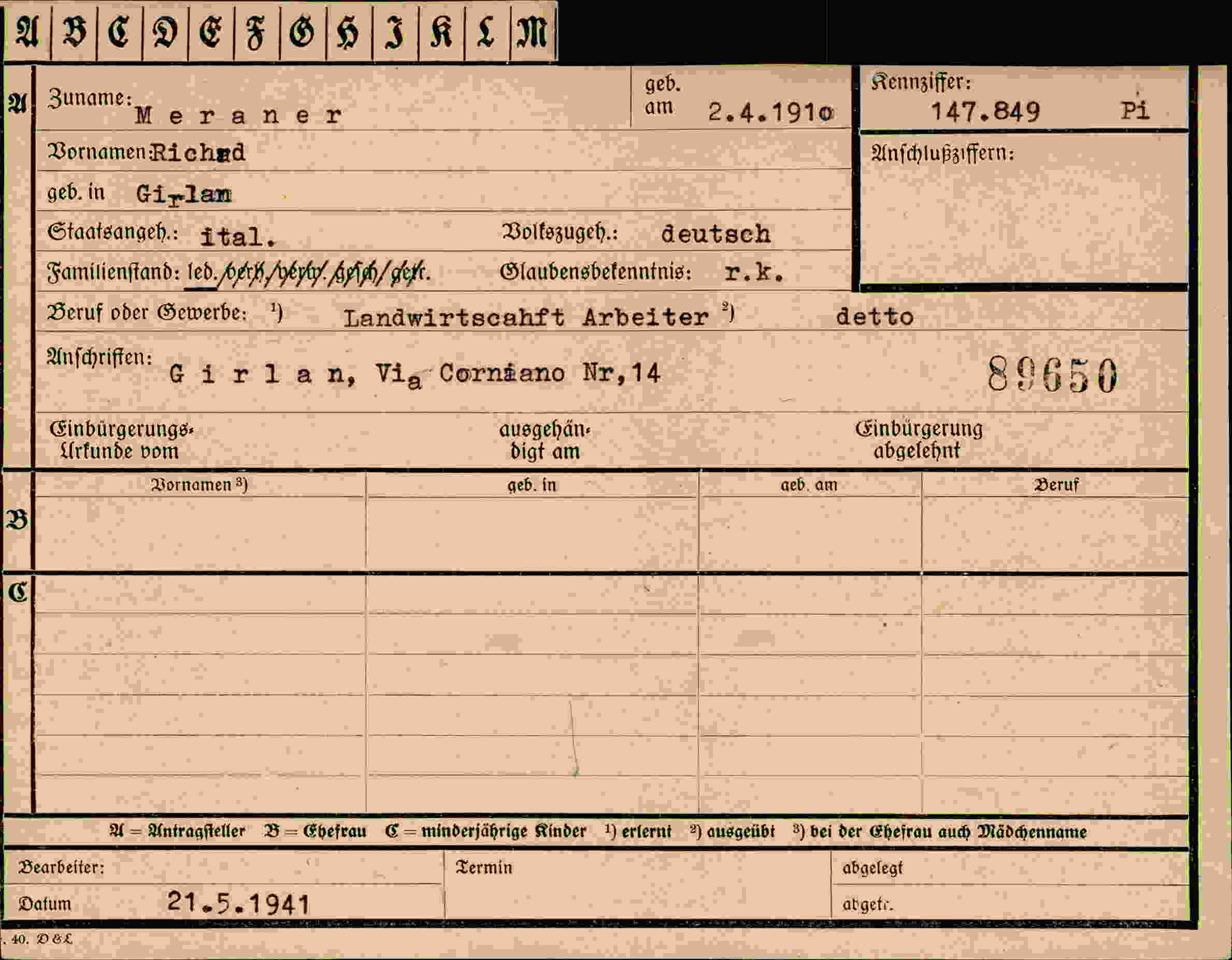Click the citizenship value 'ital.'
1232x960 pixels.
coord(239,237)
